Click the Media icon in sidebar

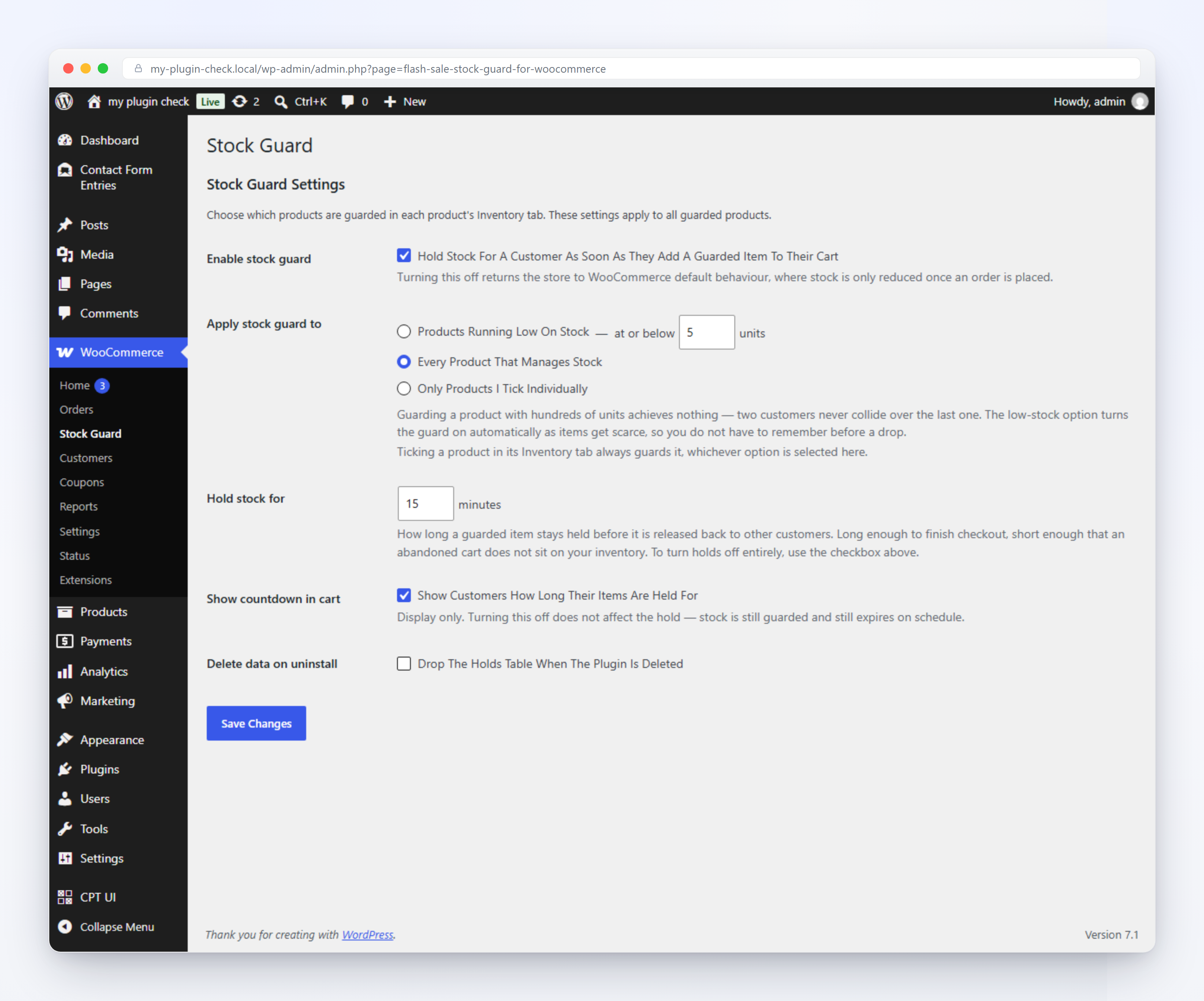point(65,254)
